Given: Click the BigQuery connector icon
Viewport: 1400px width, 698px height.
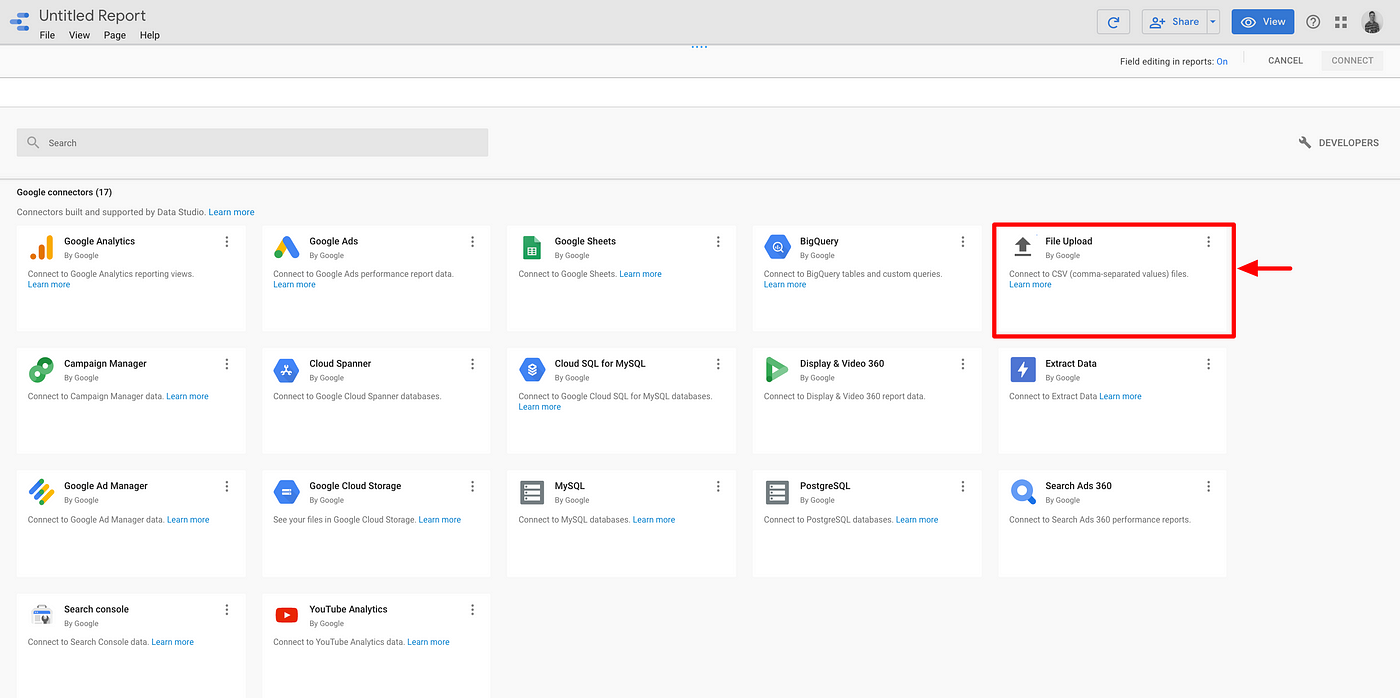Looking at the screenshot, I should (x=777, y=247).
